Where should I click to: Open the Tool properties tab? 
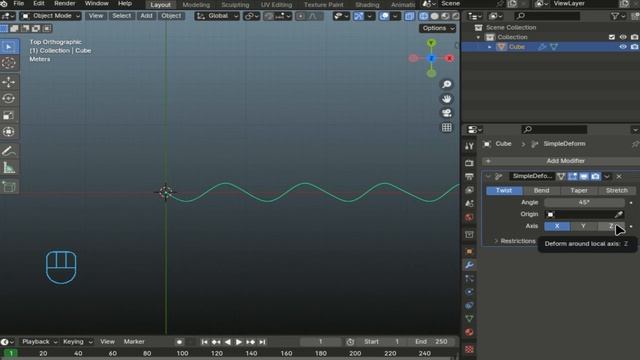[x=469, y=146]
